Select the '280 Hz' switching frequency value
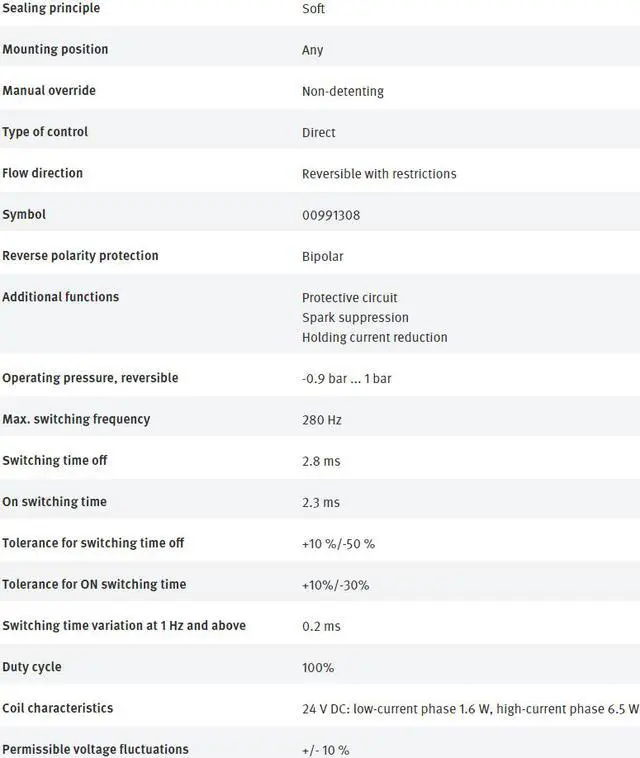 click(321, 420)
